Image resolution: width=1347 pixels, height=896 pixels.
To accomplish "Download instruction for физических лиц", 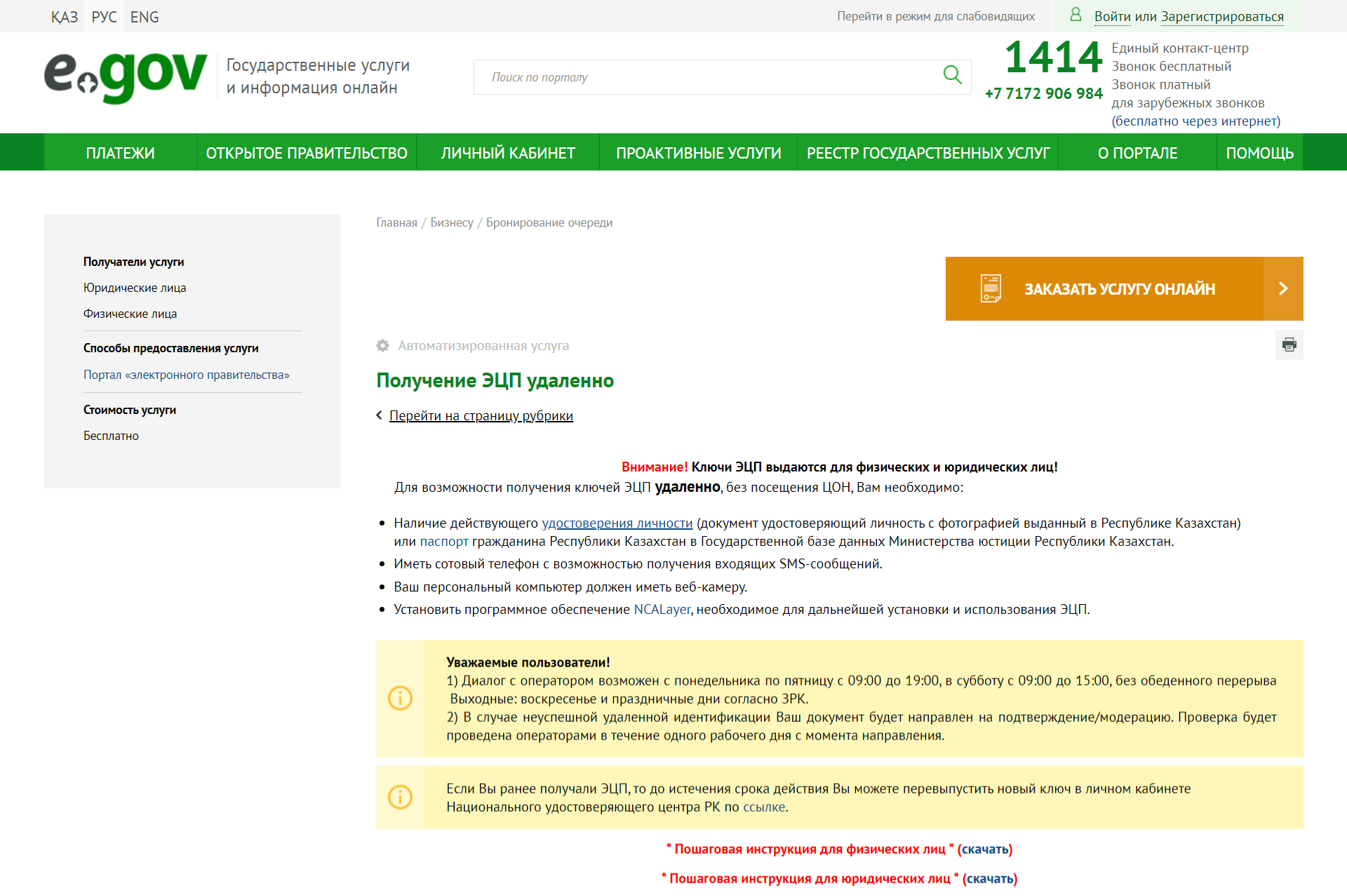I will click(x=985, y=849).
